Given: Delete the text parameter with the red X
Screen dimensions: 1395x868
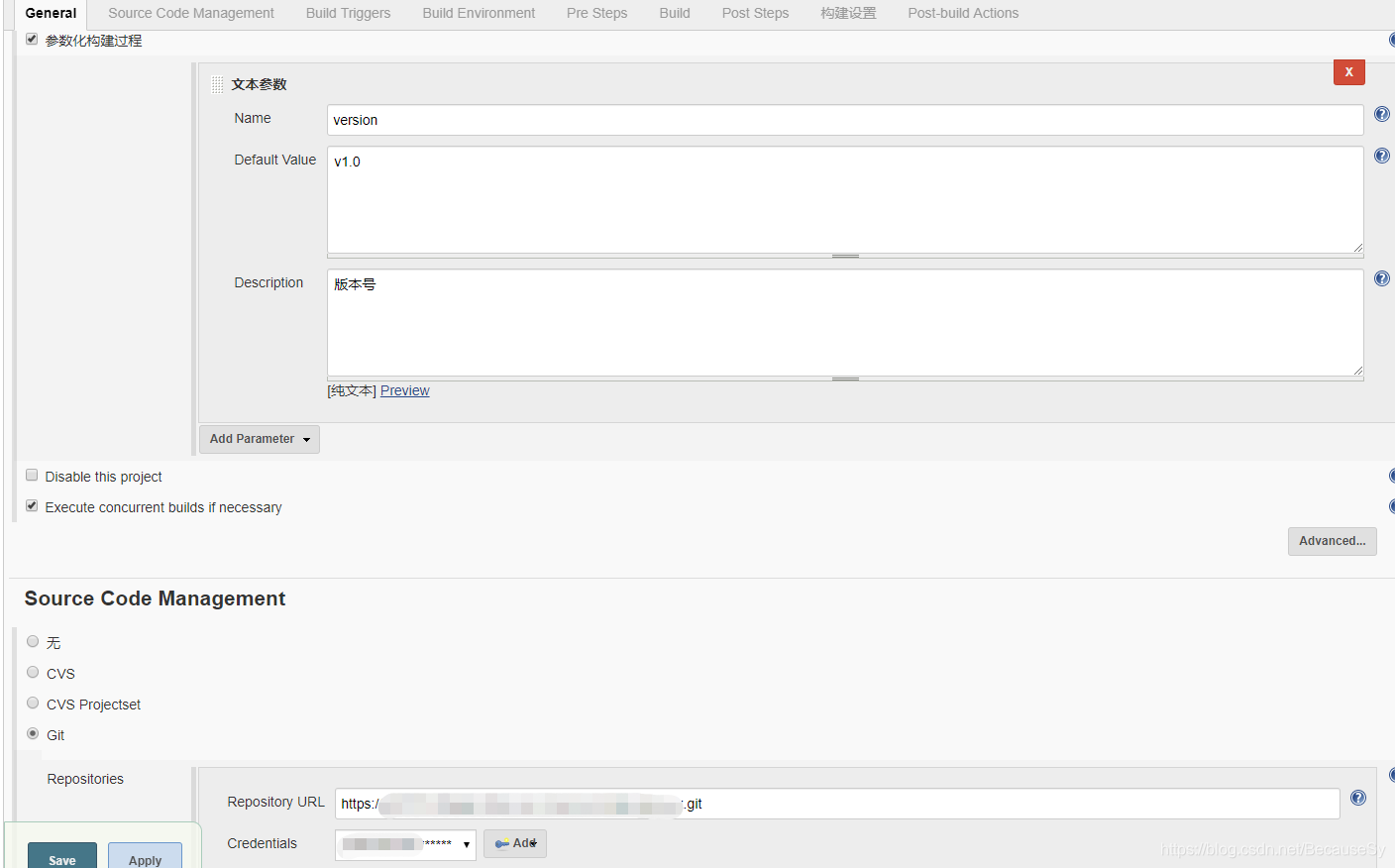Looking at the screenshot, I should pyautogui.click(x=1349, y=72).
